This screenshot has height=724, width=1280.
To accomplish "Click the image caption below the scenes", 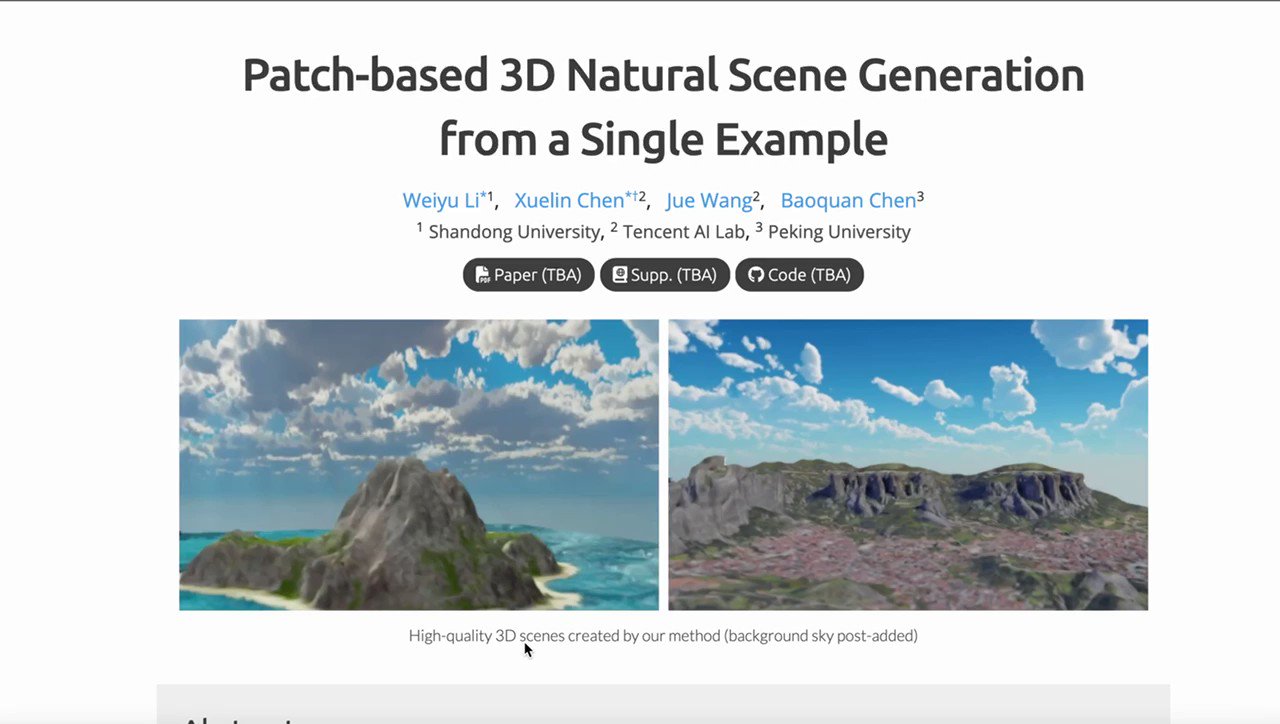I will point(663,635).
